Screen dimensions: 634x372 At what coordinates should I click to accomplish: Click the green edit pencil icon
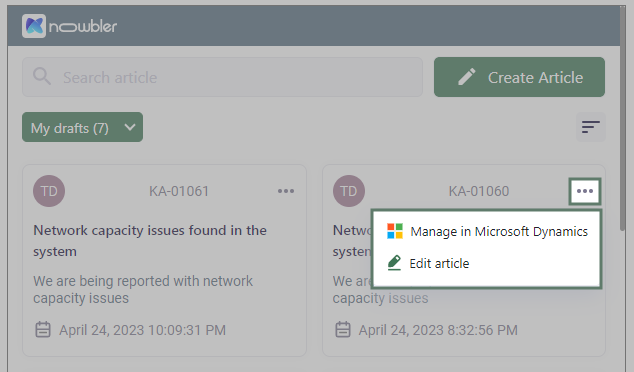coord(394,263)
